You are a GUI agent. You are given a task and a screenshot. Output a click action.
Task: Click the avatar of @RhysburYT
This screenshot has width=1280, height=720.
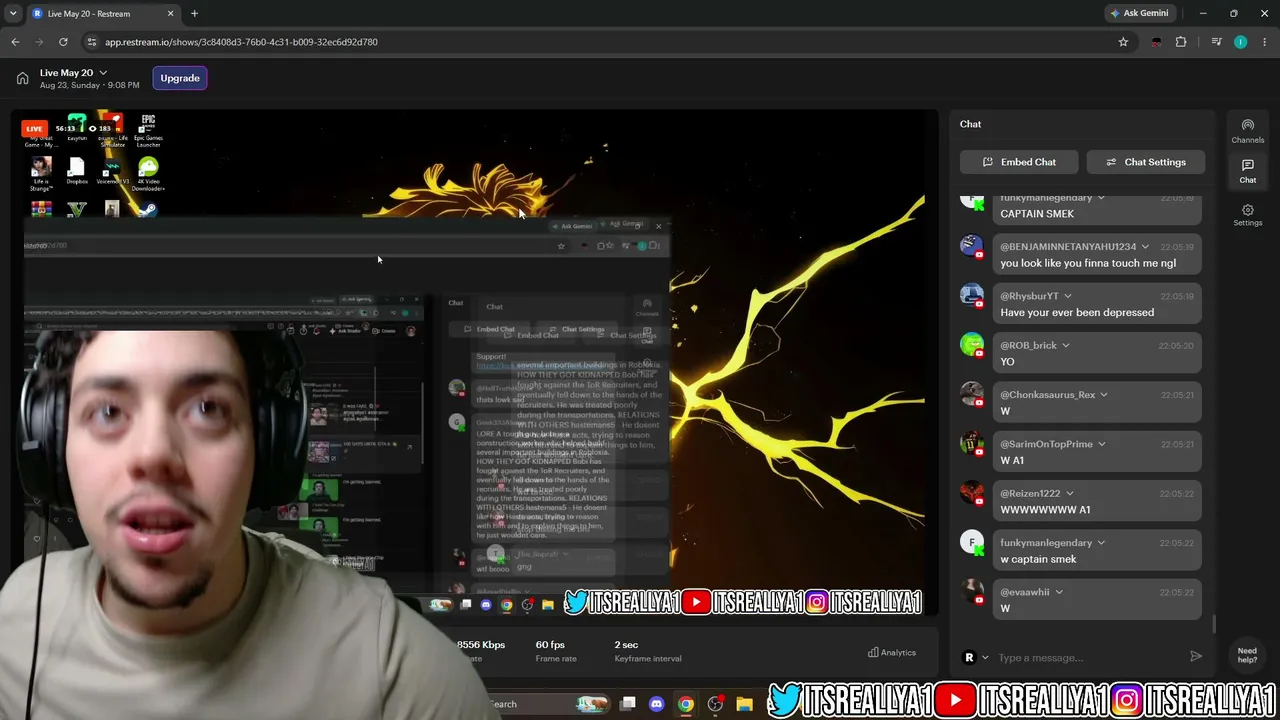pyautogui.click(x=972, y=296)
